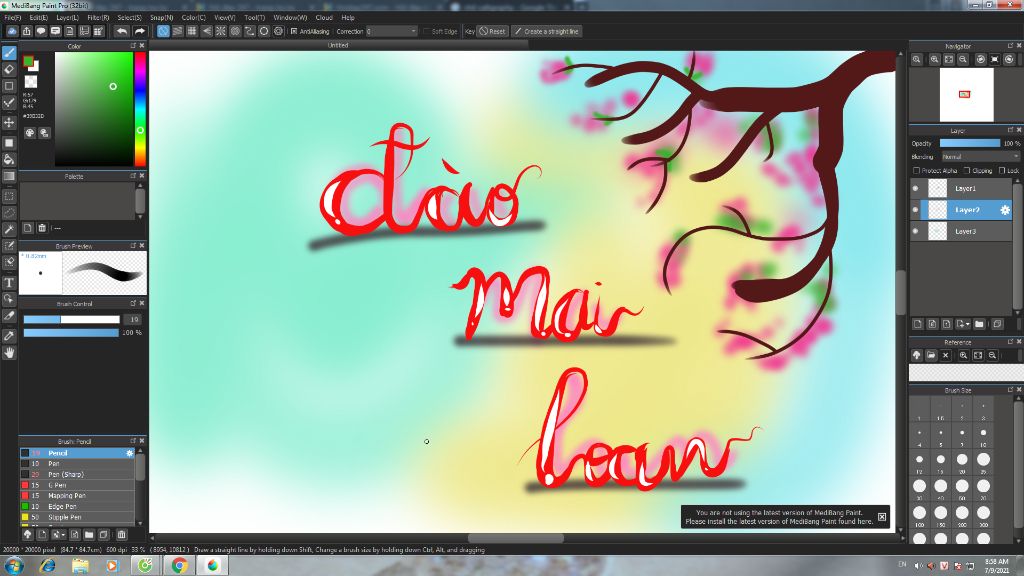Viewport: 1024px width, 576px height.
Task: Open Layer2 settings gear
Action: tap(1004, 210)
